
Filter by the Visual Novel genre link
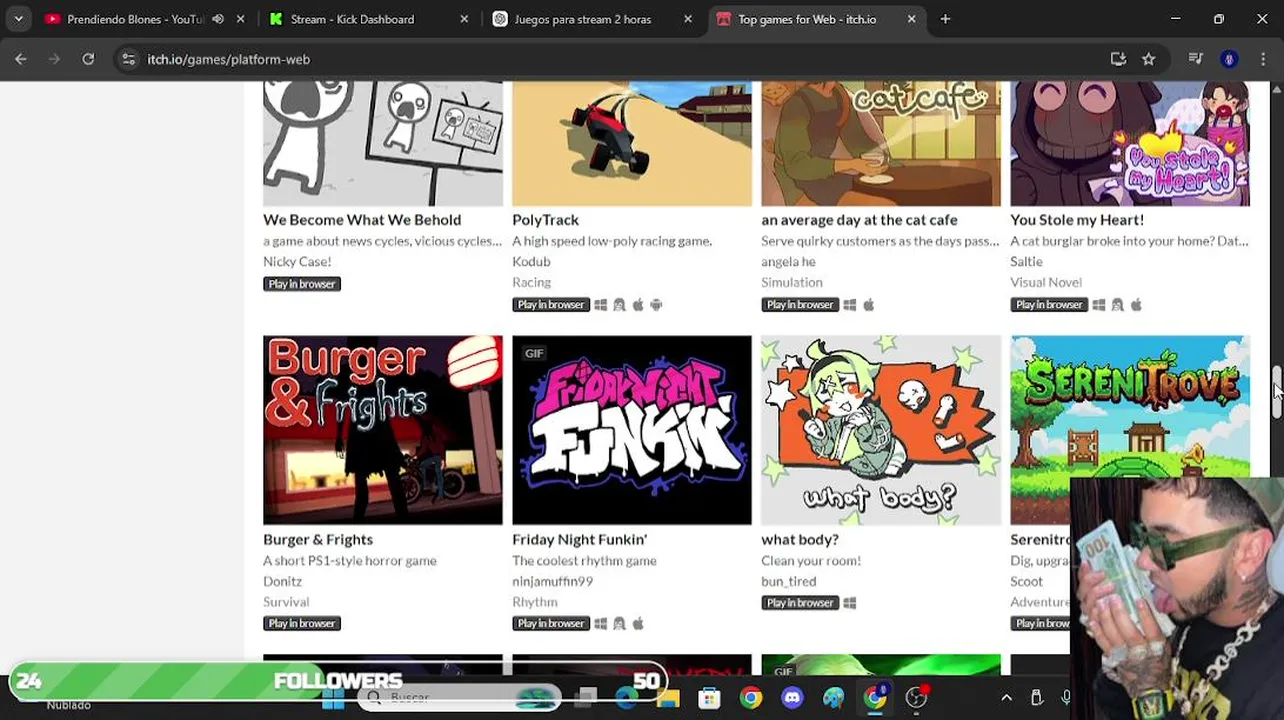[1046, 283]
